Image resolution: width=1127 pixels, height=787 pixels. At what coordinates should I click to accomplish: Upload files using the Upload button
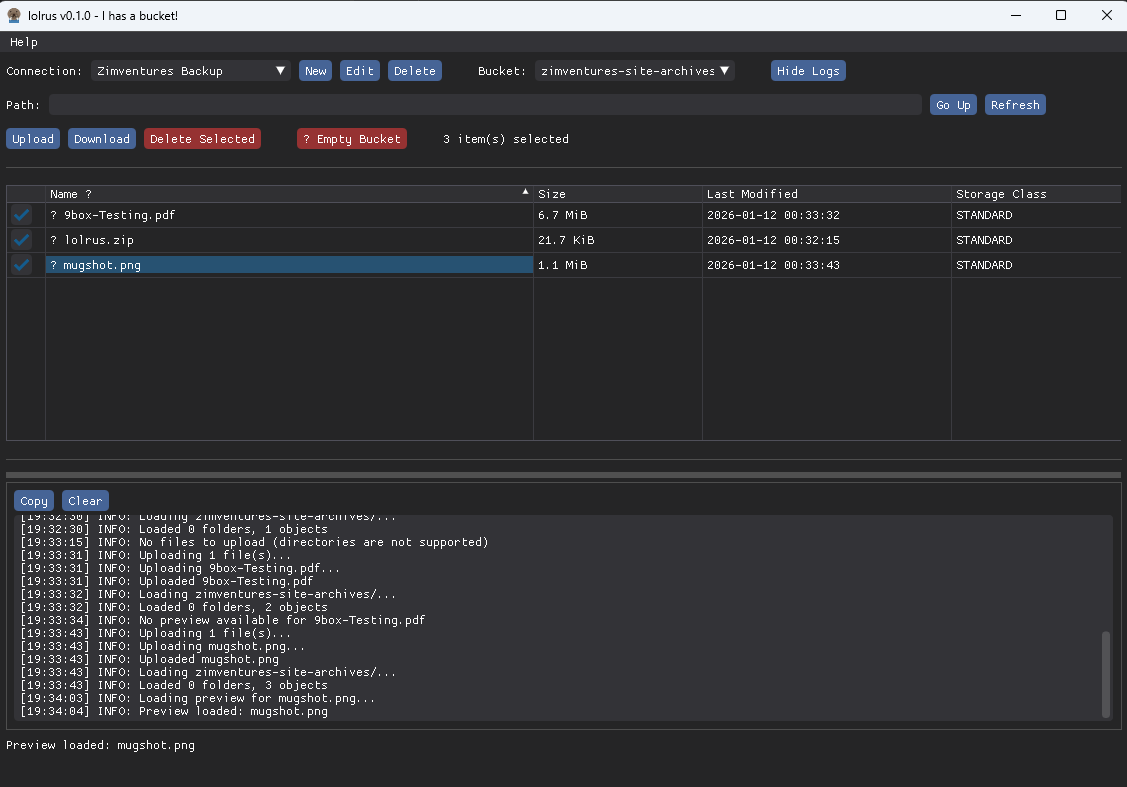point(32,138)
